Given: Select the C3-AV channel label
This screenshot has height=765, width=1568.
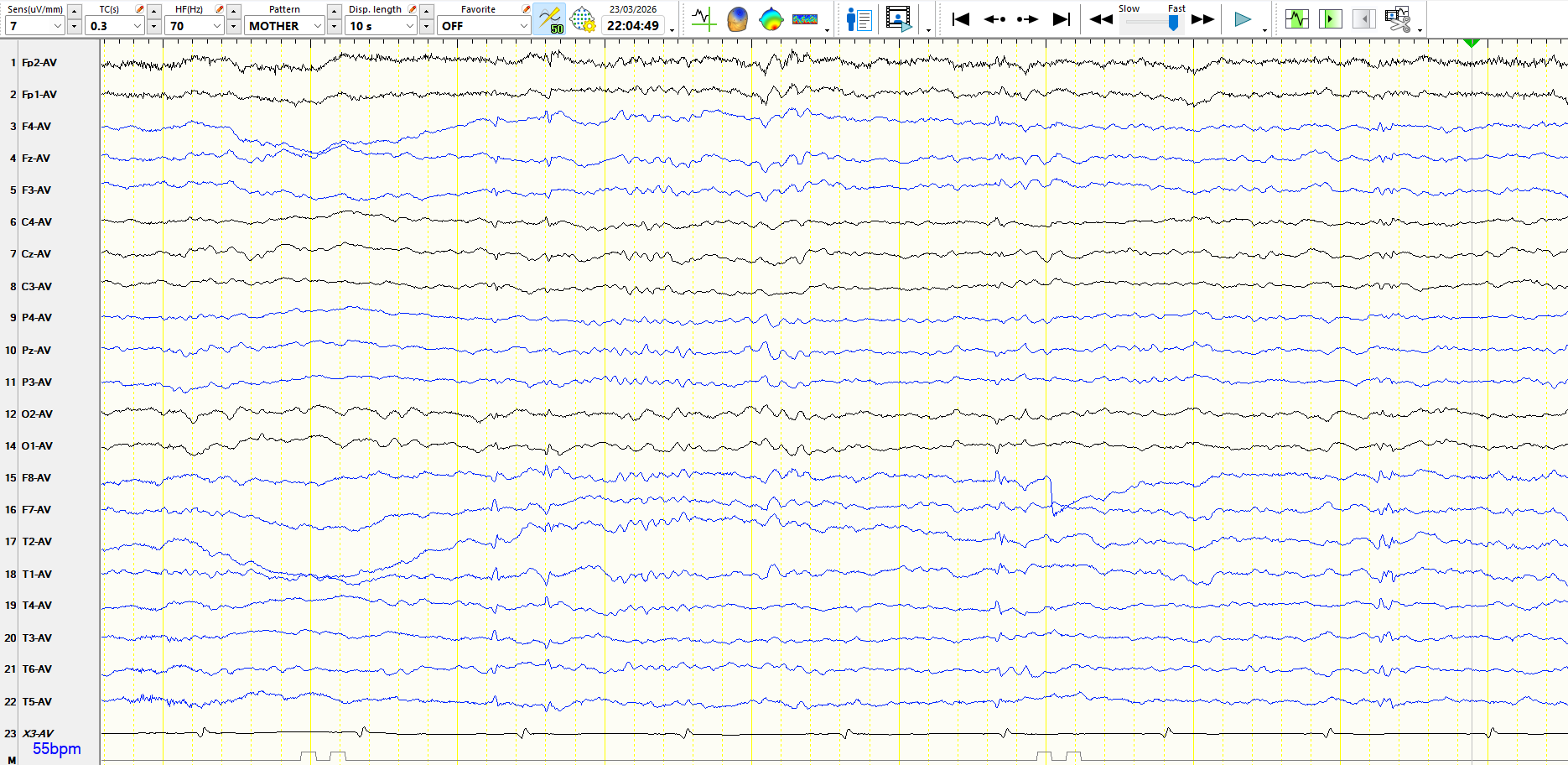Looking at the screenshot, I should (36, 287).
